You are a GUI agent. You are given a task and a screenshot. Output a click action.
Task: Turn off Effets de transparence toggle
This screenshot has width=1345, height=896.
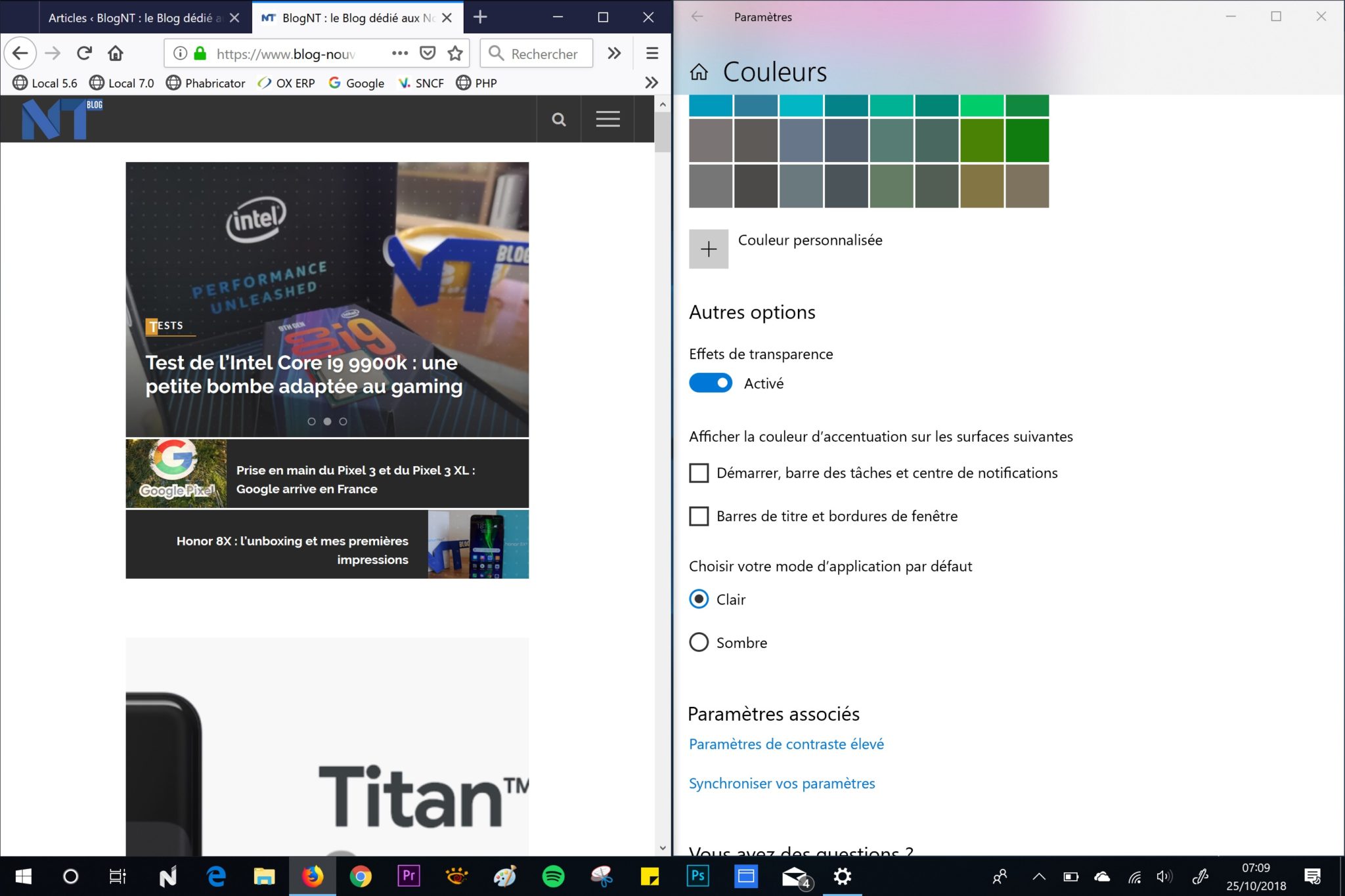711,383
